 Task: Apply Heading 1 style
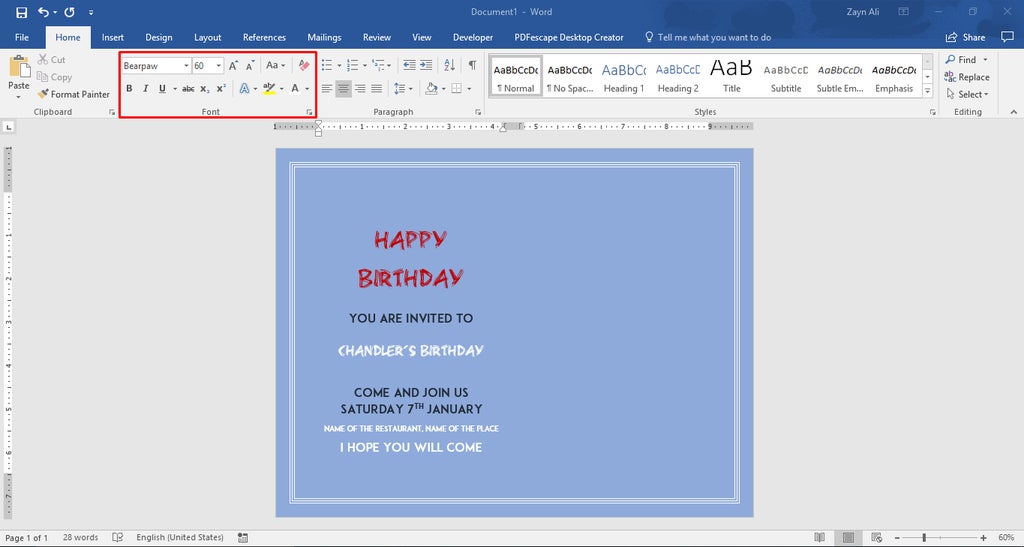pyautogui.click(x=623, y=77)
